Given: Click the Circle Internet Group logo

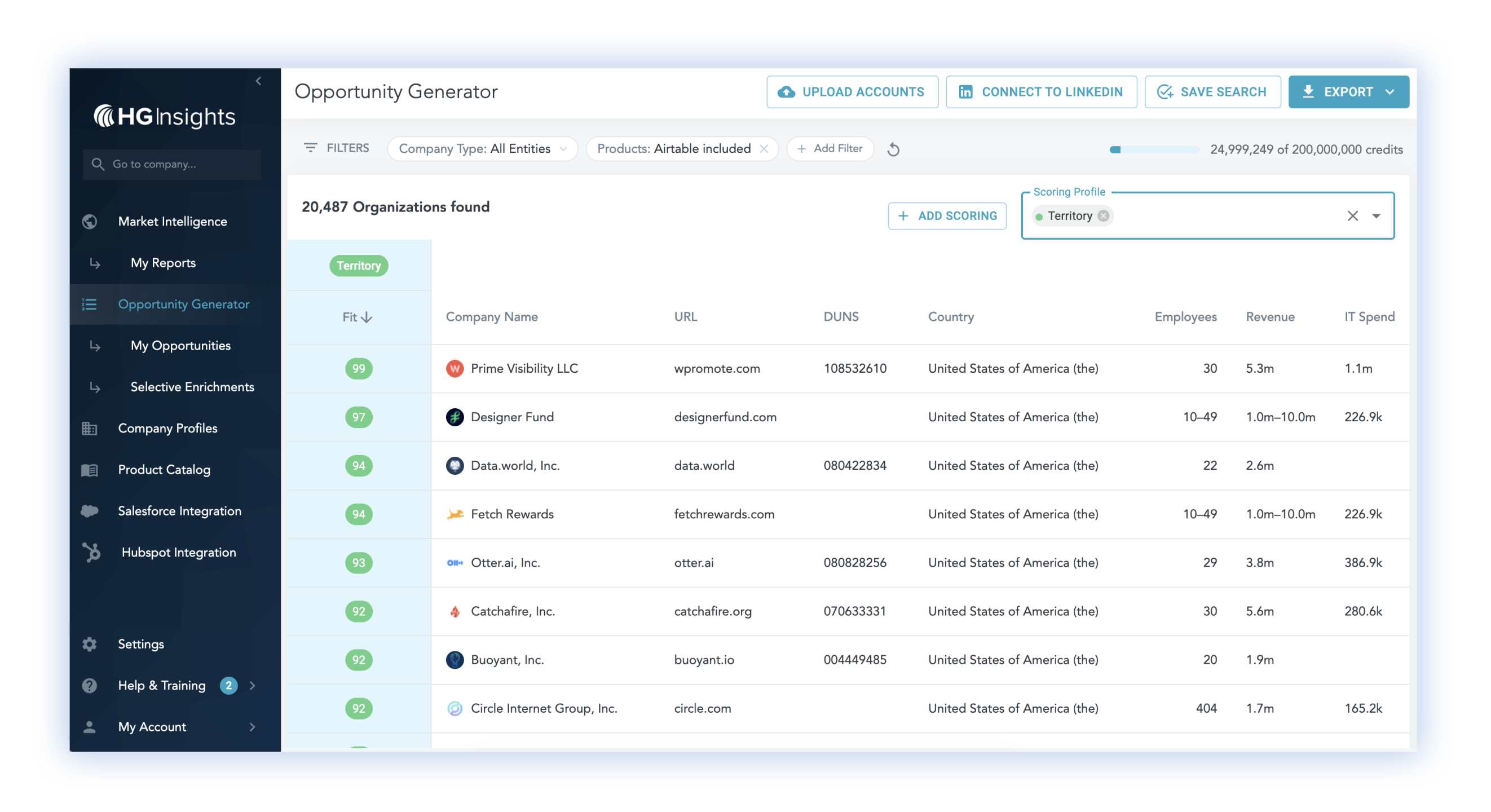Looking at the screenshot, I should pyautogui.click(x=455, y=709).
